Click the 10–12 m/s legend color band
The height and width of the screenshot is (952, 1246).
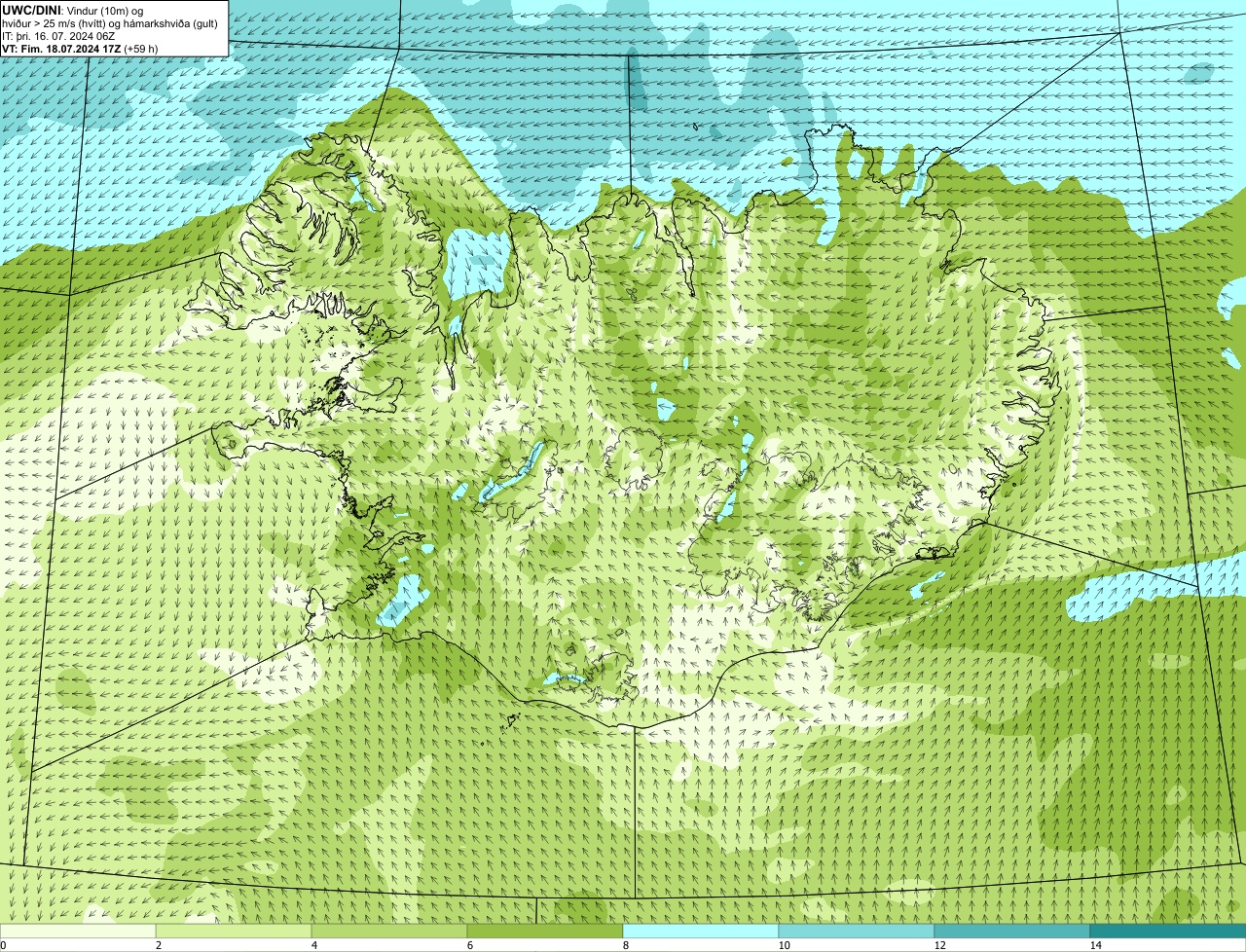(857, 931)
